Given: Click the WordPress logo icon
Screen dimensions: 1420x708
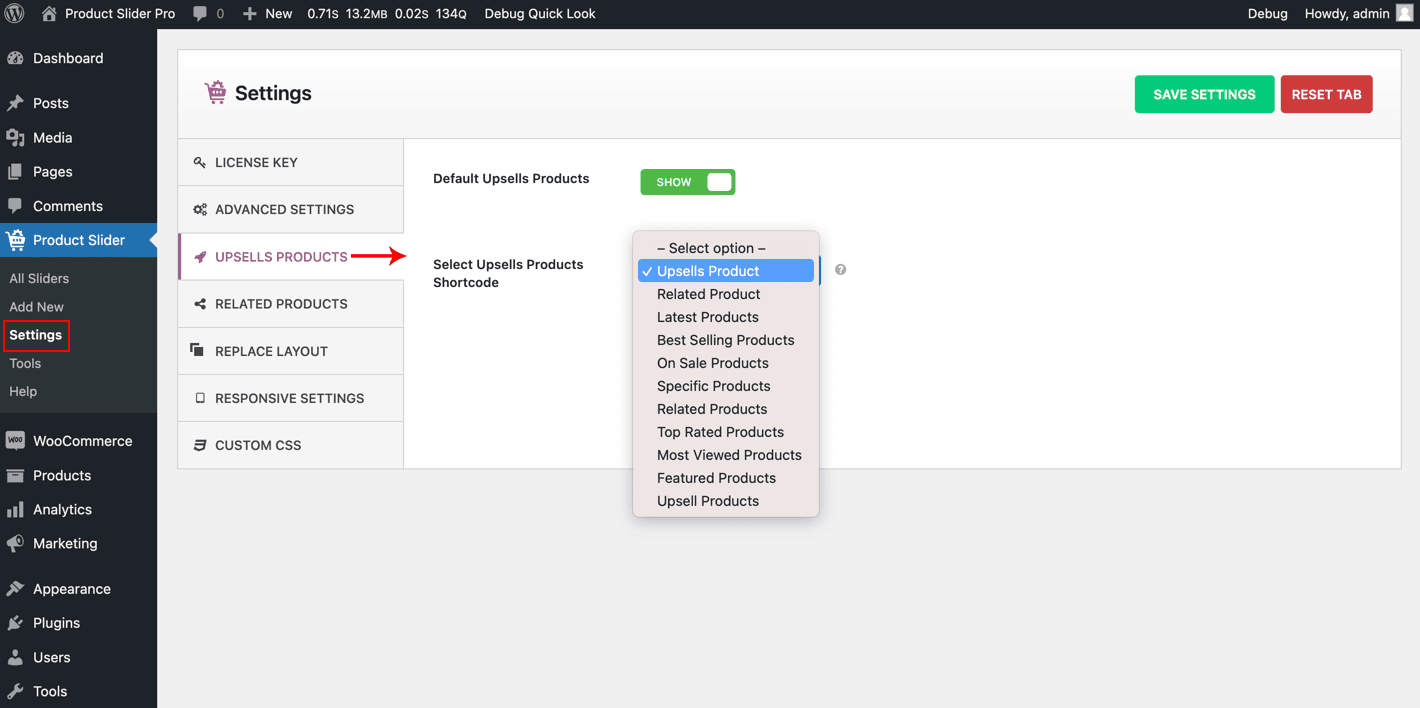Looking at the screenshot, I should coord(14,14).
